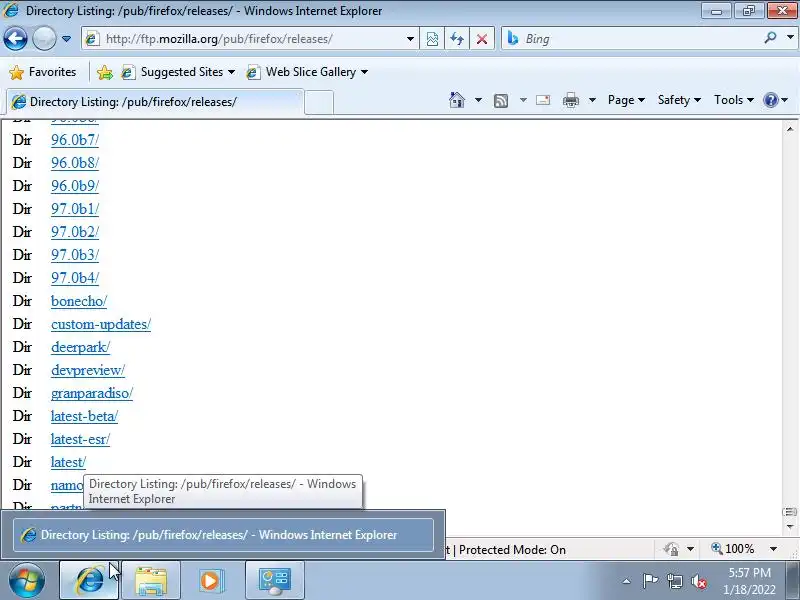Open Web Slice Gallery dropdown
The image size is (800, 600).
(x=307, y=72)
